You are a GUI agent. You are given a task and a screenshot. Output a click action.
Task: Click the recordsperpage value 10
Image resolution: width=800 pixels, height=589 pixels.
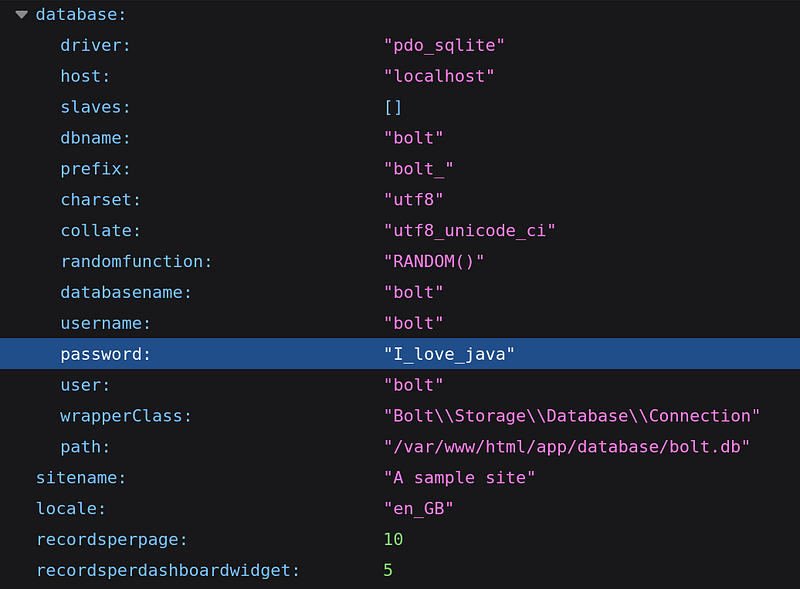pyautogui.click(x=393, y=540)
